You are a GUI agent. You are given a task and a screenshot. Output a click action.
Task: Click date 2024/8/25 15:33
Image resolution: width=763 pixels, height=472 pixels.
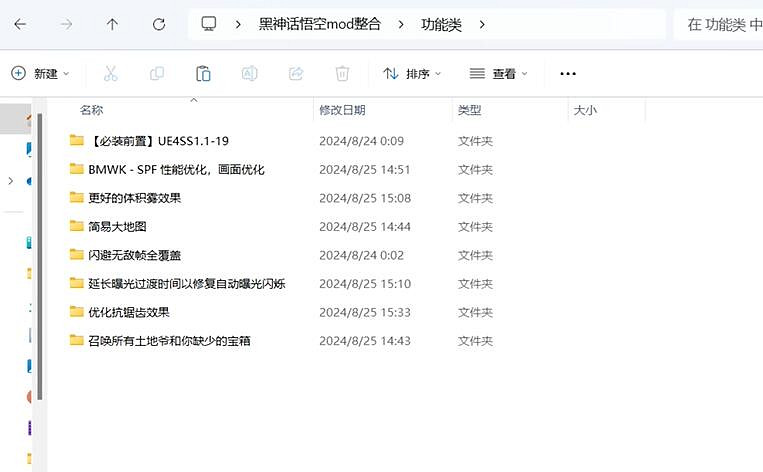coord(365,312)
